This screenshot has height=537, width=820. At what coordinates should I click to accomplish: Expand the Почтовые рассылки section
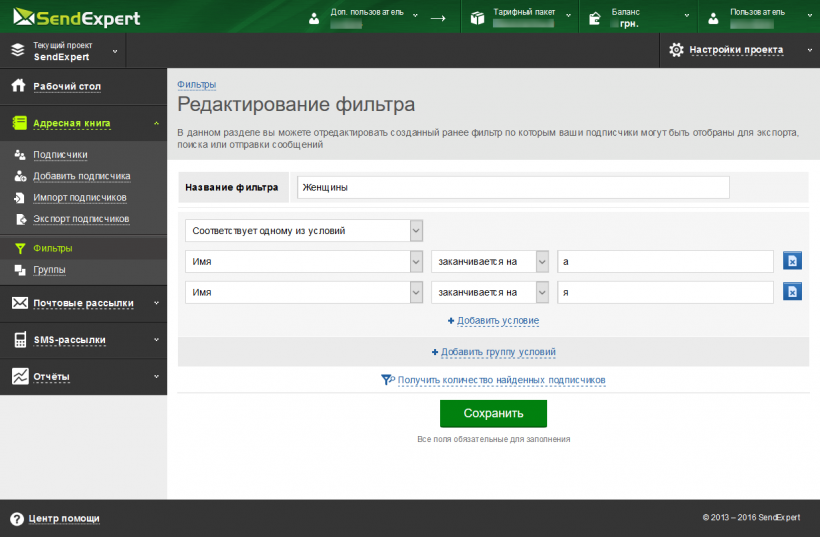[x=156, y=303]
